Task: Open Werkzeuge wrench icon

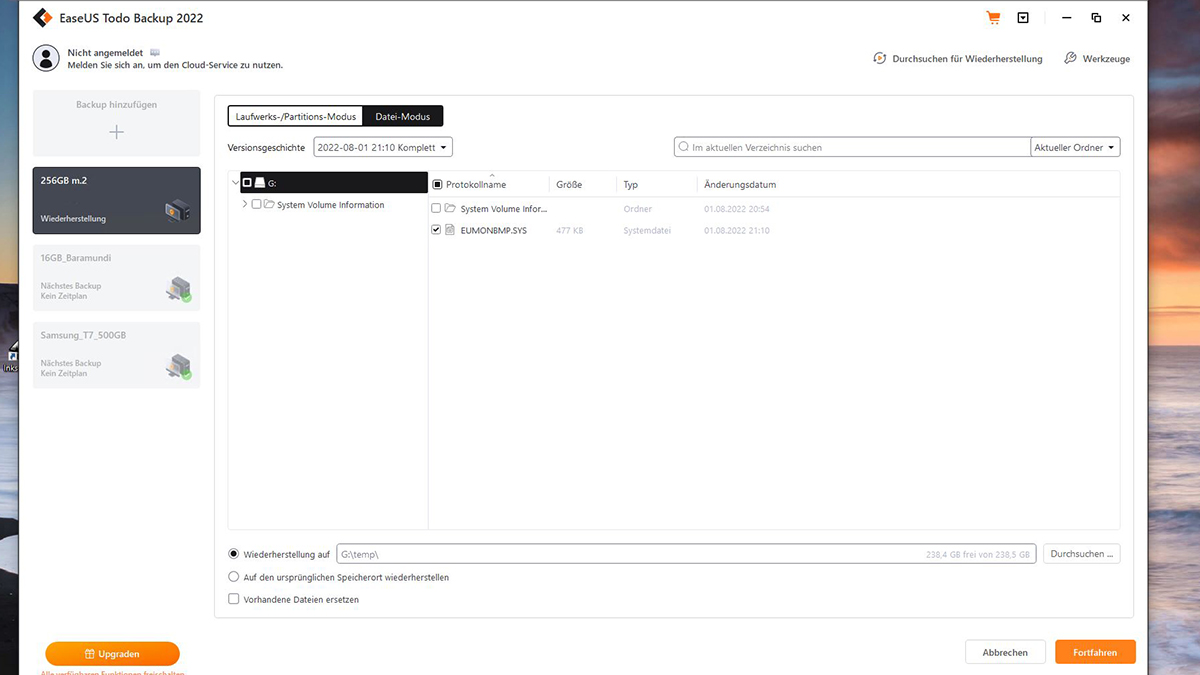Action: click(x=1070, y=59)
